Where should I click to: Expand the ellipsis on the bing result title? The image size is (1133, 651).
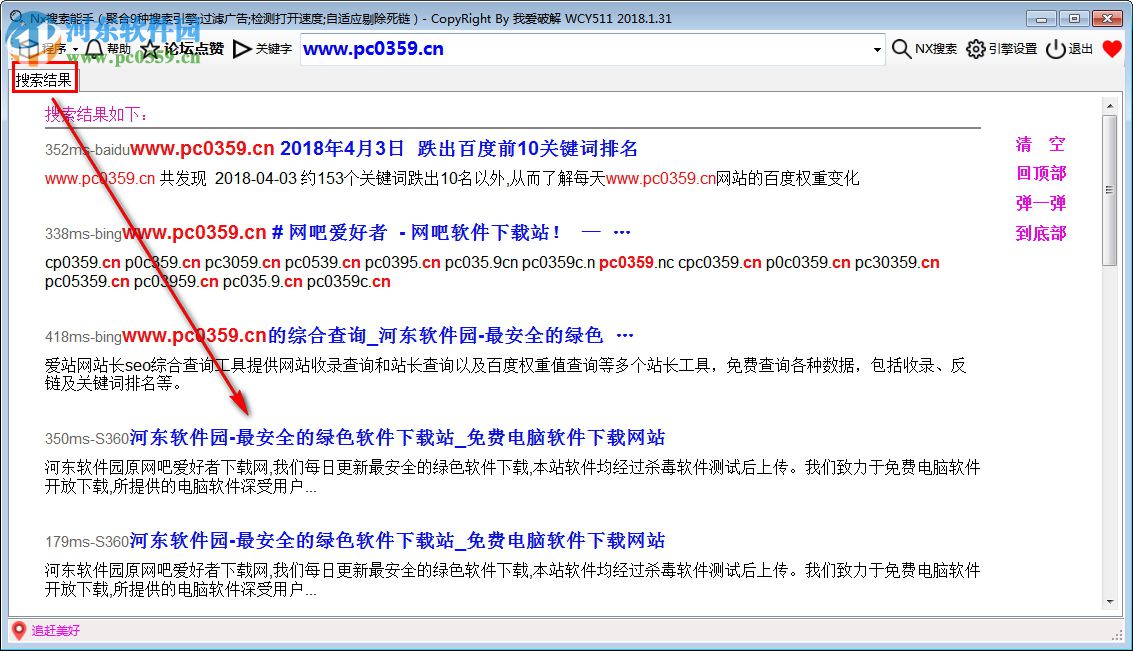tap(622, 231)
